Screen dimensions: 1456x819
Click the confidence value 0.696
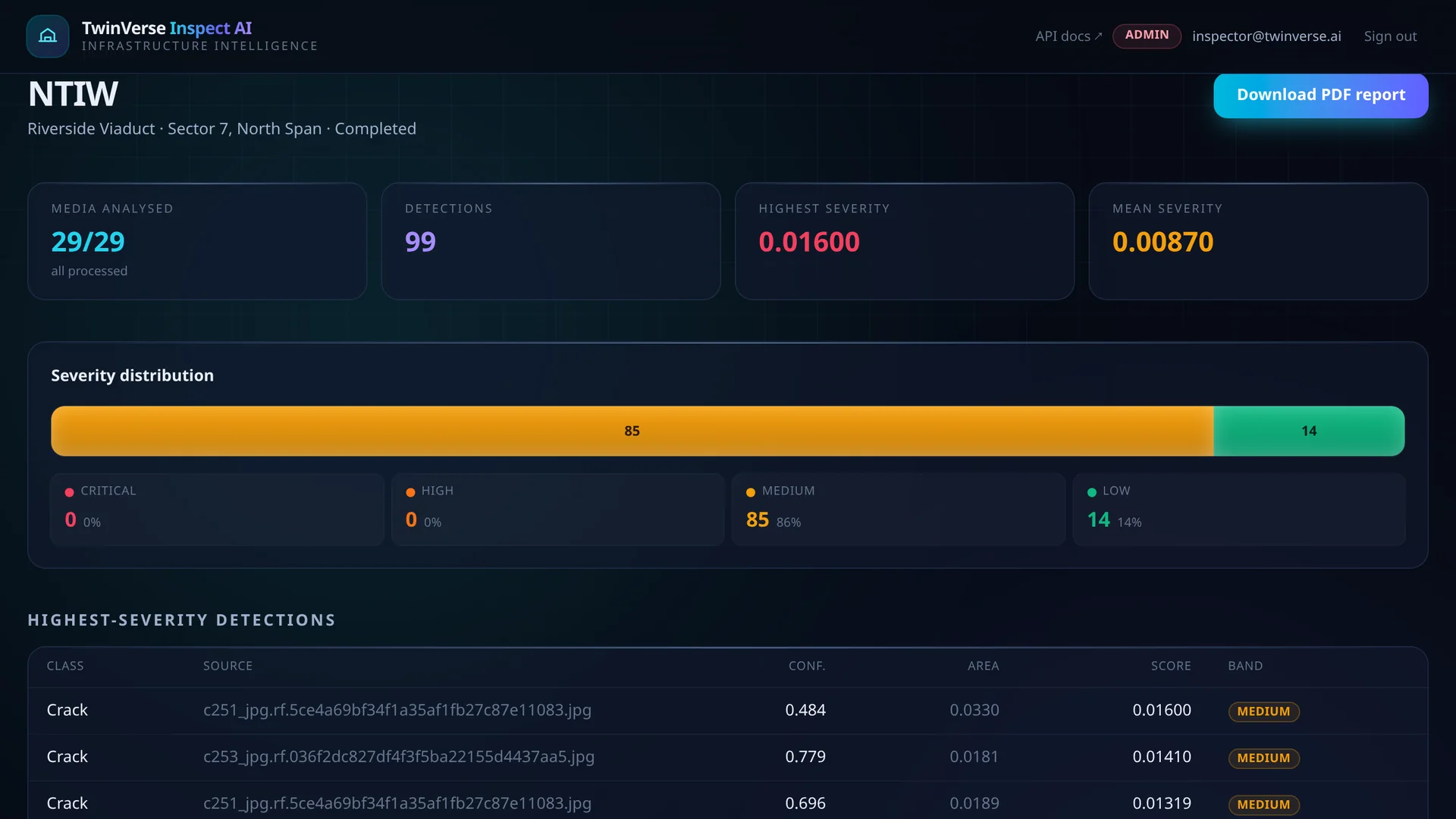(x=805, y=803)
